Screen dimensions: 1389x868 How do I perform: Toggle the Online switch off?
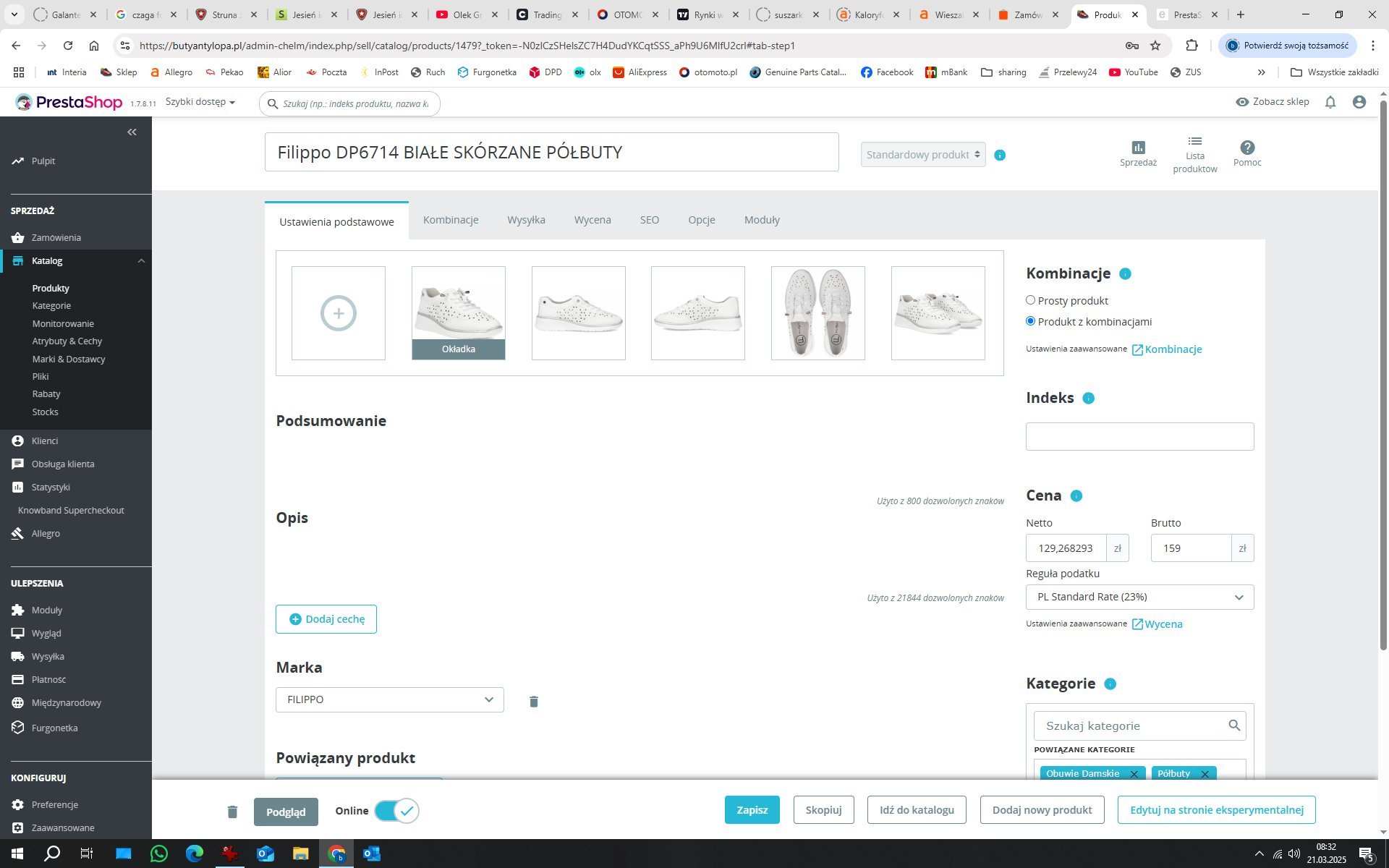[x=396, y=811]
